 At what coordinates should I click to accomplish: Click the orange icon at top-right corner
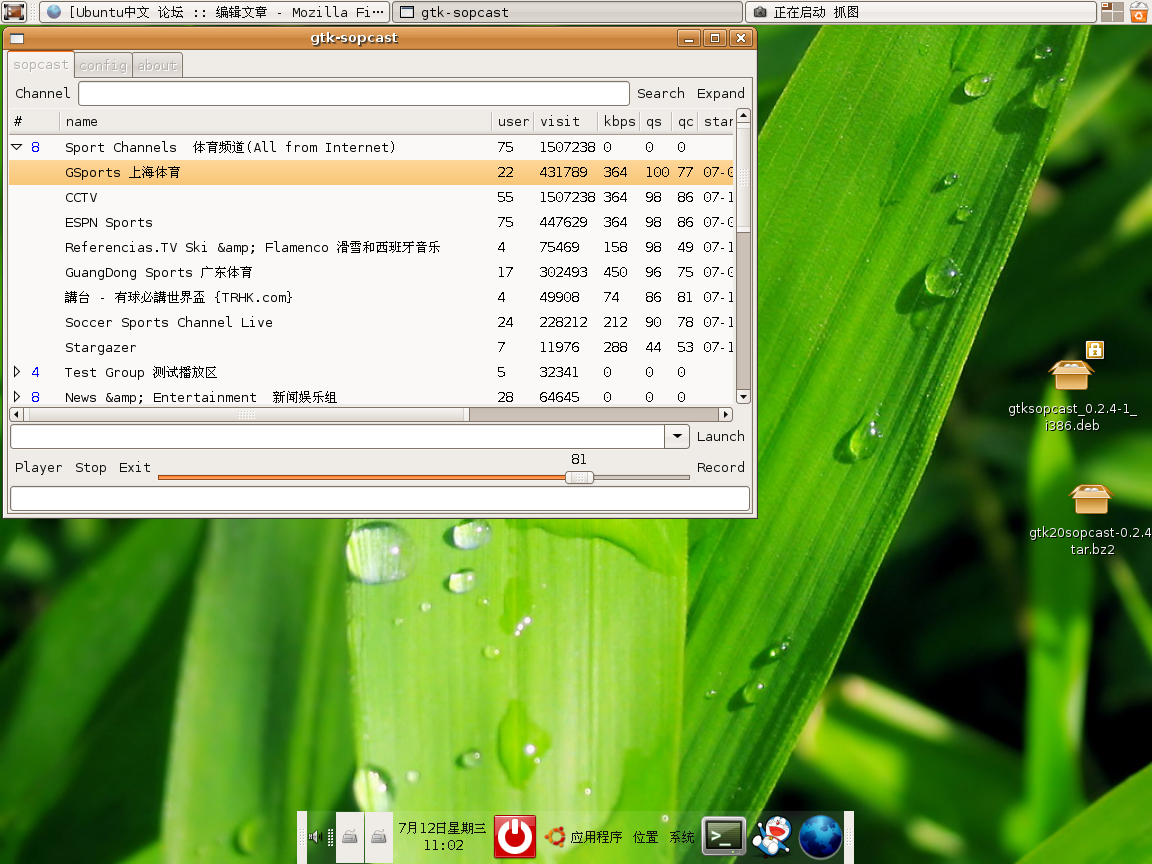tap(1139, 12)
